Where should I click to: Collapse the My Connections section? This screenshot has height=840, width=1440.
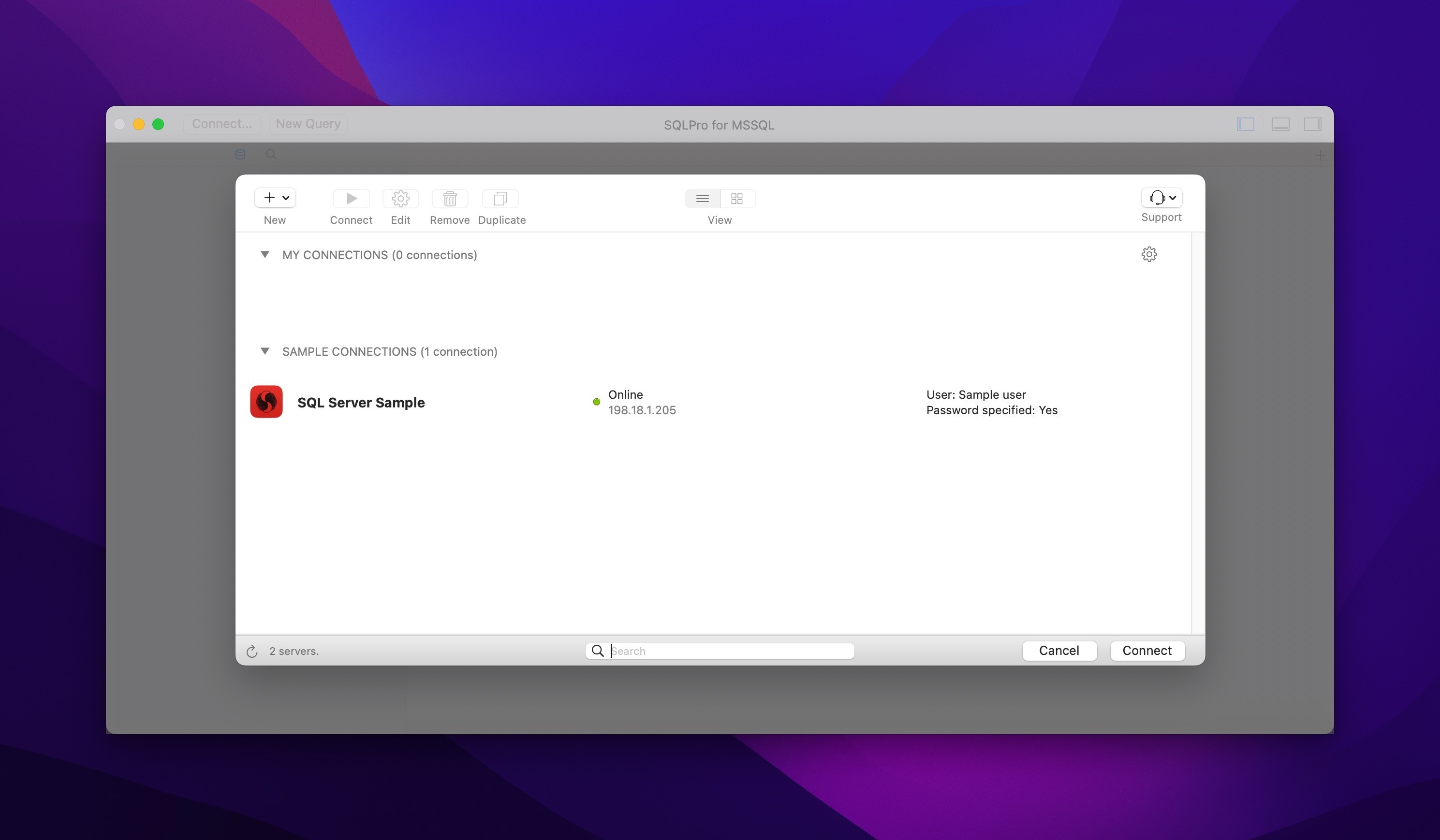264,254
